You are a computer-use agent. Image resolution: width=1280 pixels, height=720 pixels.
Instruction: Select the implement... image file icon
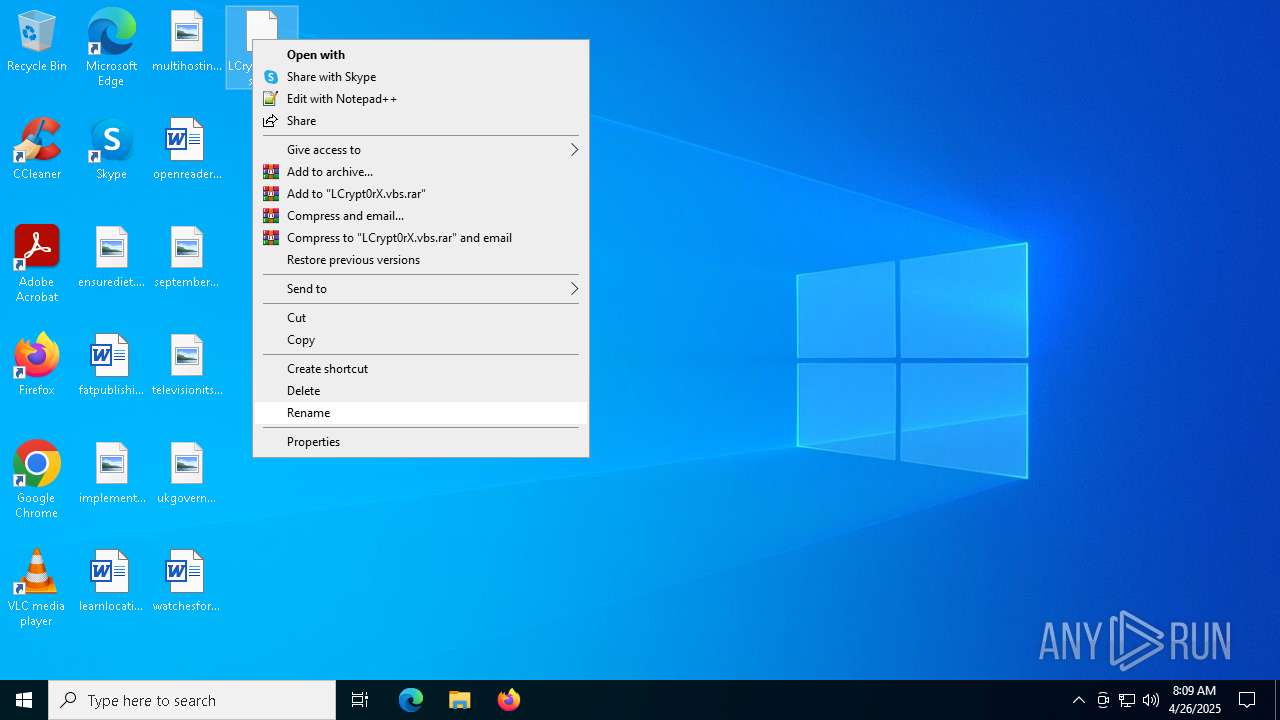(112, 474)
